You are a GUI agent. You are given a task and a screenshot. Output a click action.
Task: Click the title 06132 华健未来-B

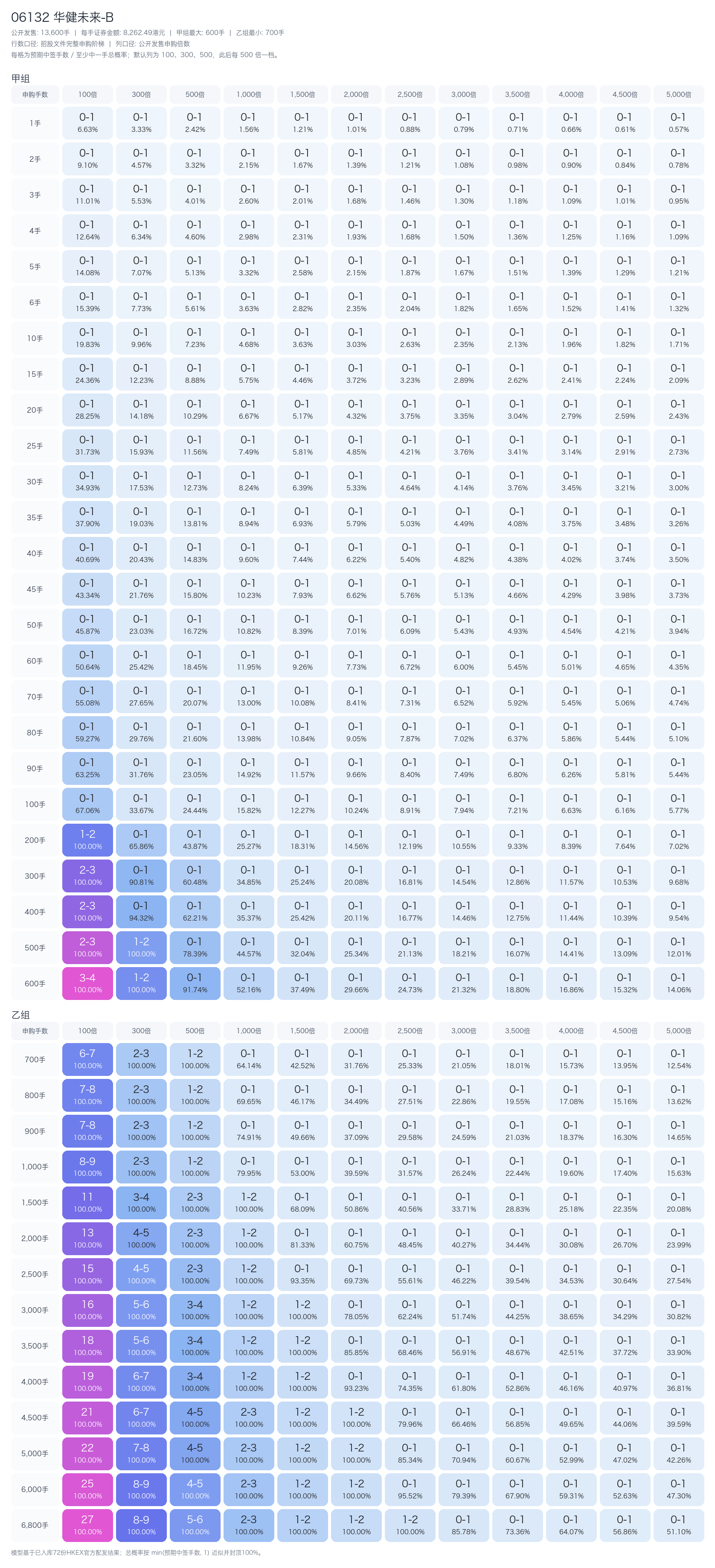coord(62,17)
